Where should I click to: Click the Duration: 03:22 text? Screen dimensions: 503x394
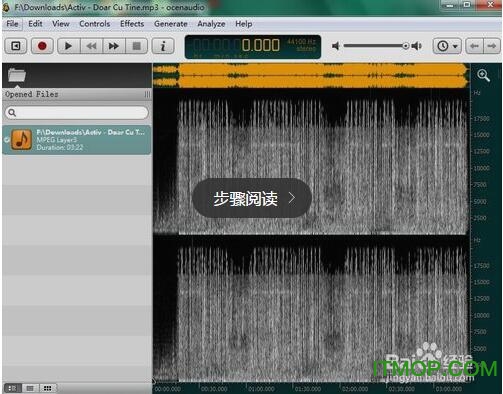(x=60, y=147)
